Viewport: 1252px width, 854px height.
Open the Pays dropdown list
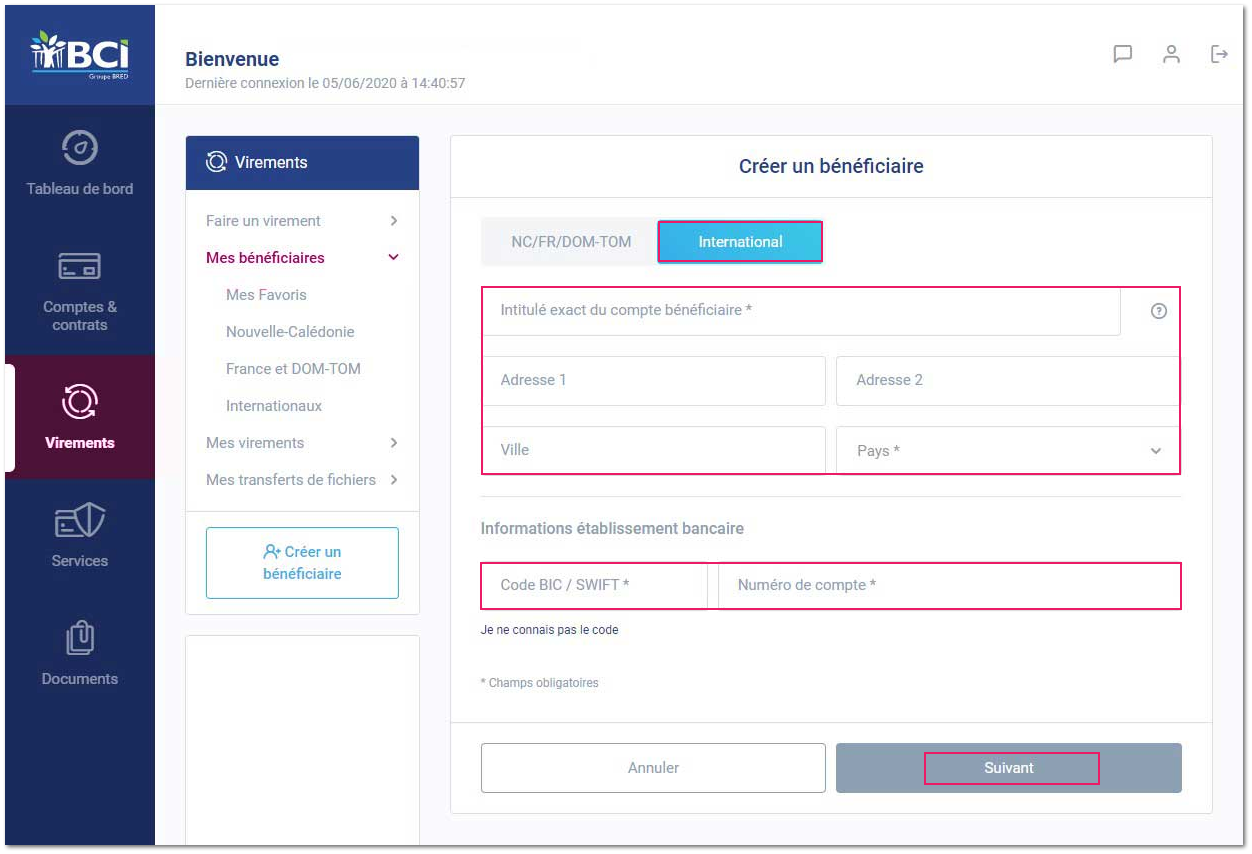coord(1008,450)
